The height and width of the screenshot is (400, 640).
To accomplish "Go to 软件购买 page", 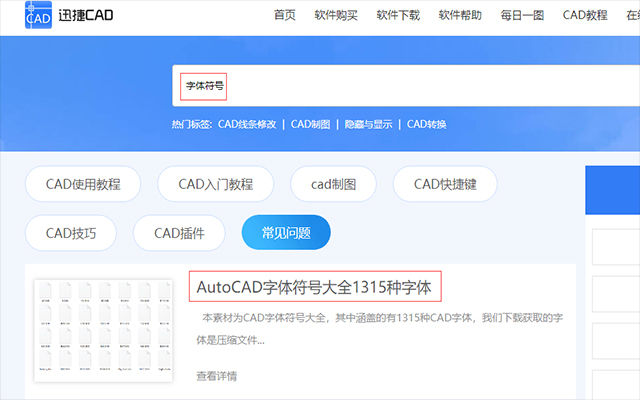I will pos(336,15).
